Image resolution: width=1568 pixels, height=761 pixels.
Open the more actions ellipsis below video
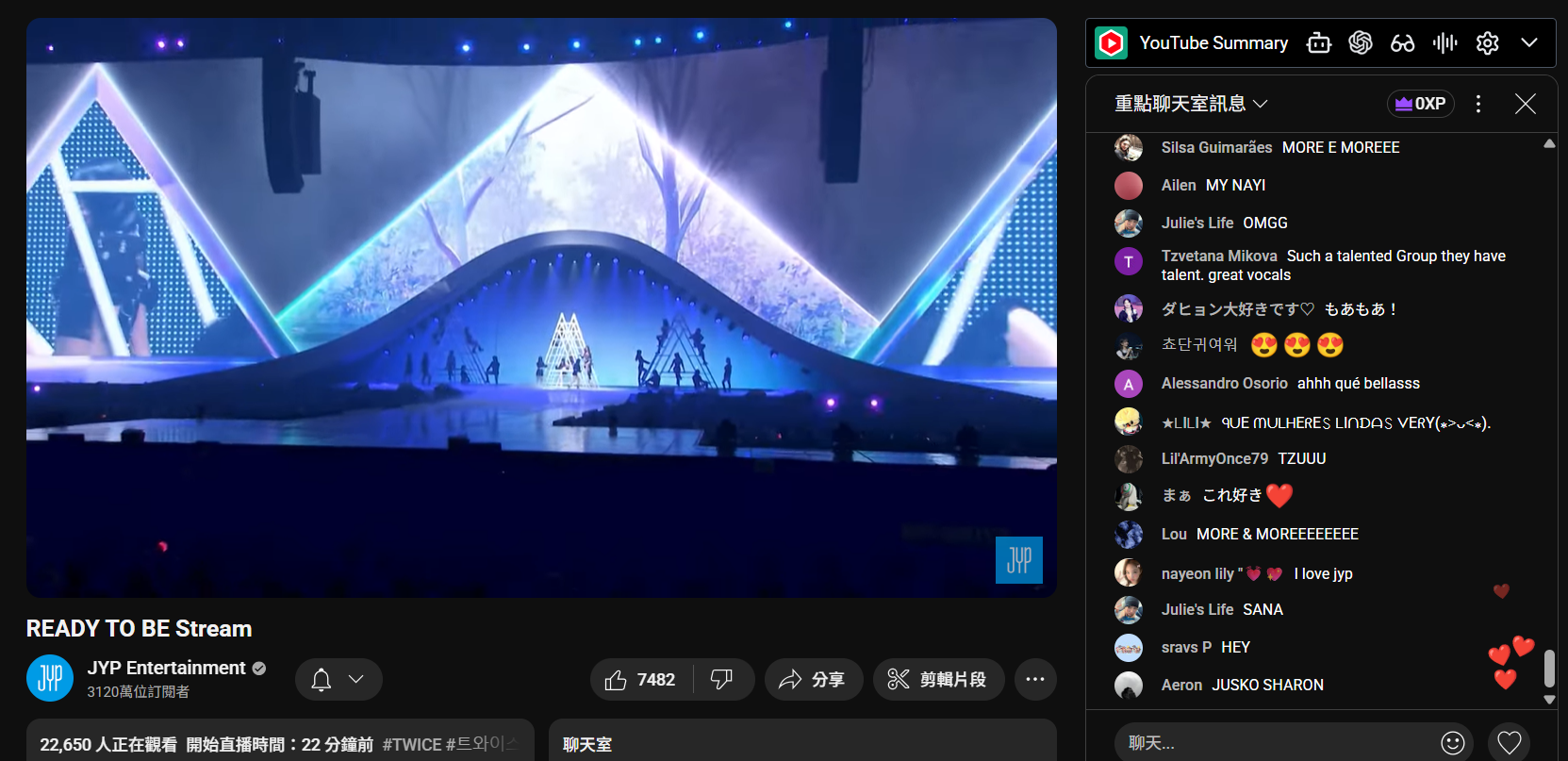pyautogui.click(x=1034, y=679)
